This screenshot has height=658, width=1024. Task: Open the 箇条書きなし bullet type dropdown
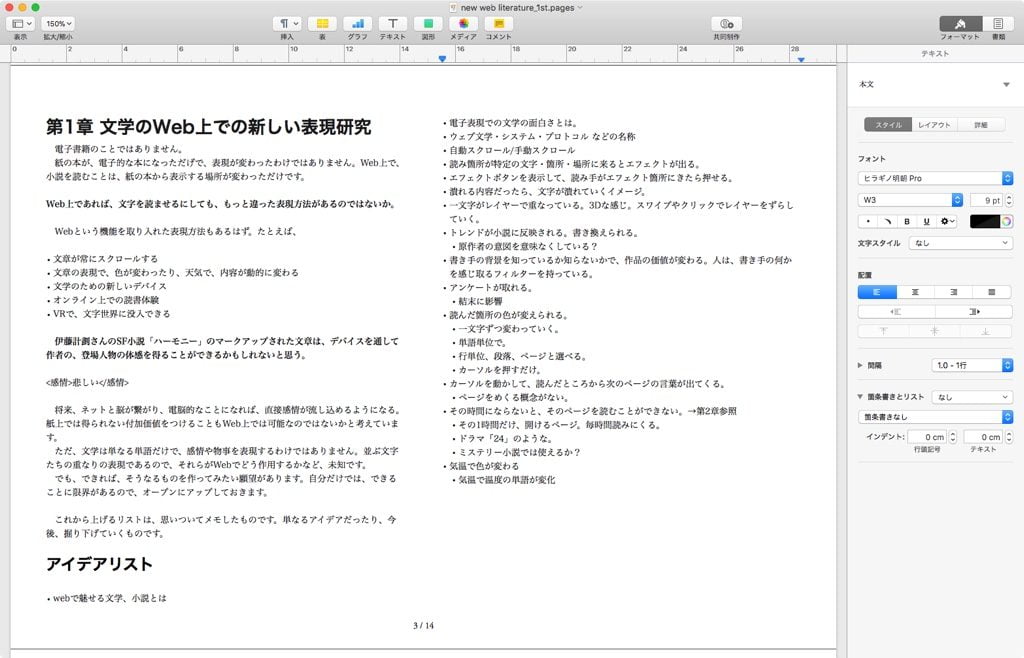coord(935,416)
